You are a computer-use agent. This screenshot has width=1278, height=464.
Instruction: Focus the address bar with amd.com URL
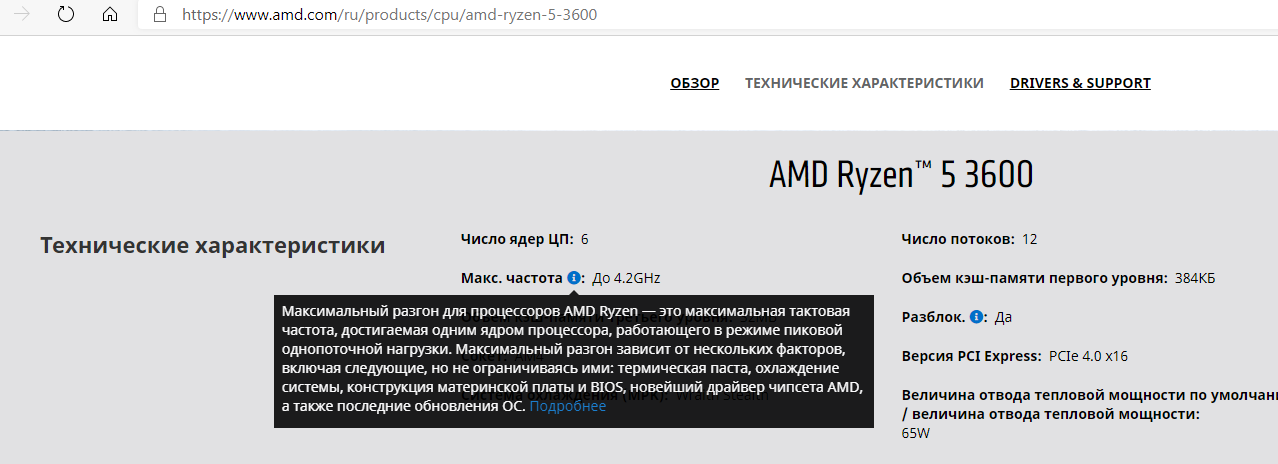(400, 15)
